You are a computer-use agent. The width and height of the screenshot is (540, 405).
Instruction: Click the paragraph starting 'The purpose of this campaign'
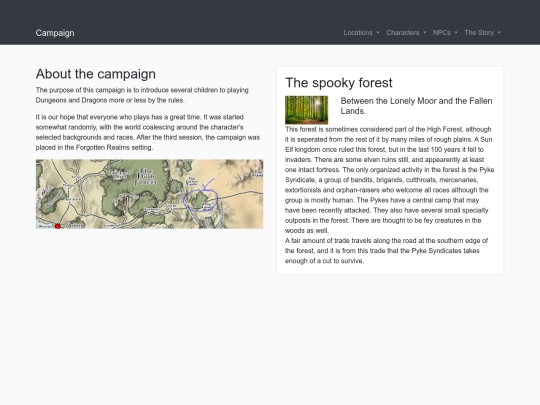142,95
